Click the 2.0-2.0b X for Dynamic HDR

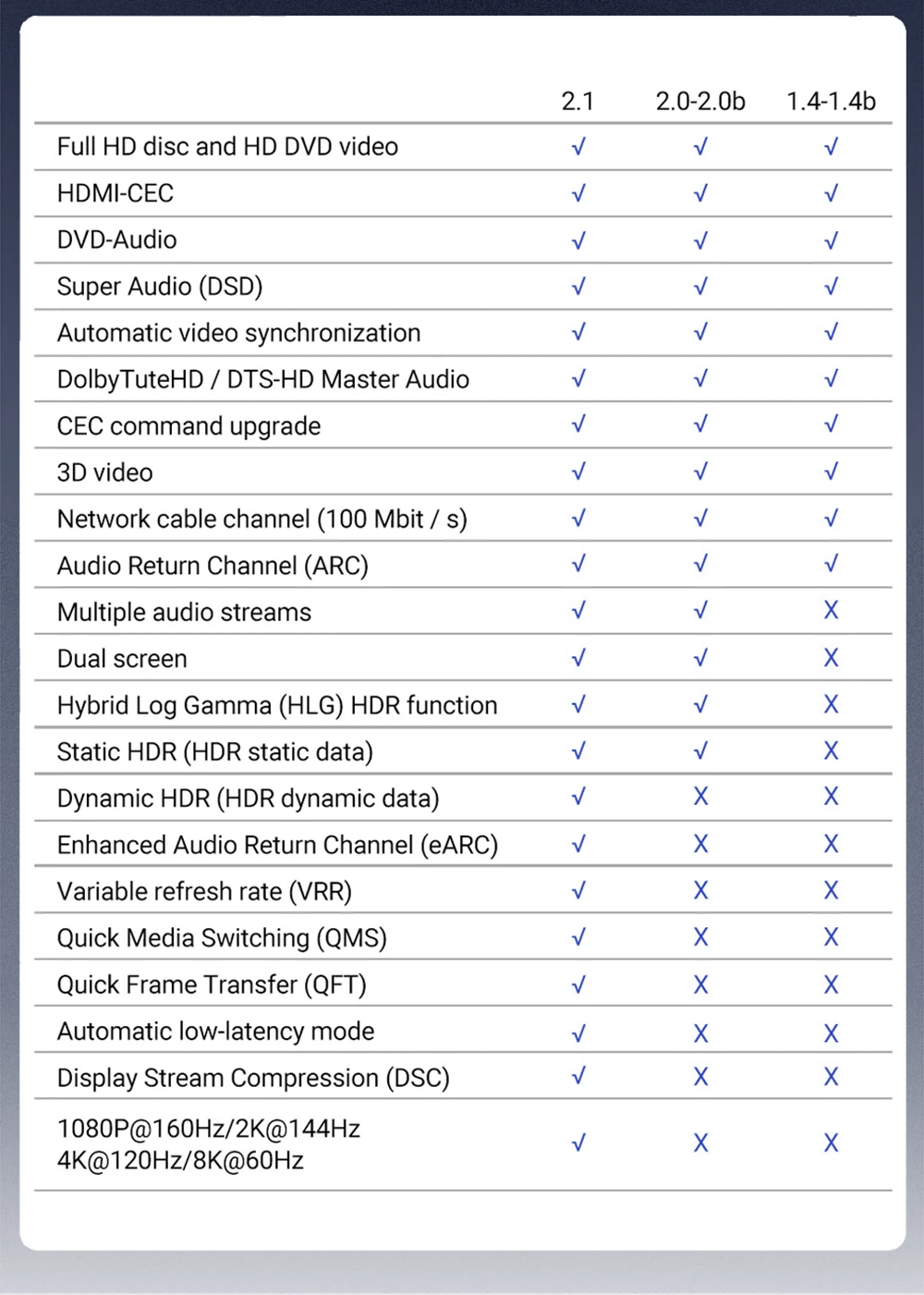coord(700,797)
